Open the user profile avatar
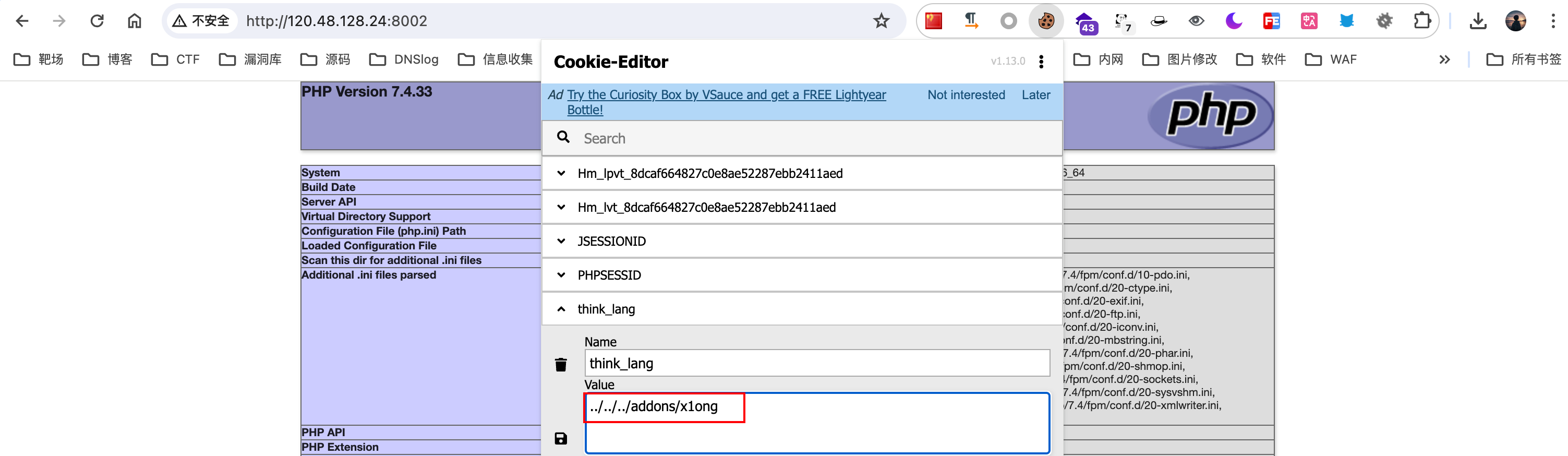Image resolution: width=1568 pixels, height=456 pixels. coord(1516,21)
